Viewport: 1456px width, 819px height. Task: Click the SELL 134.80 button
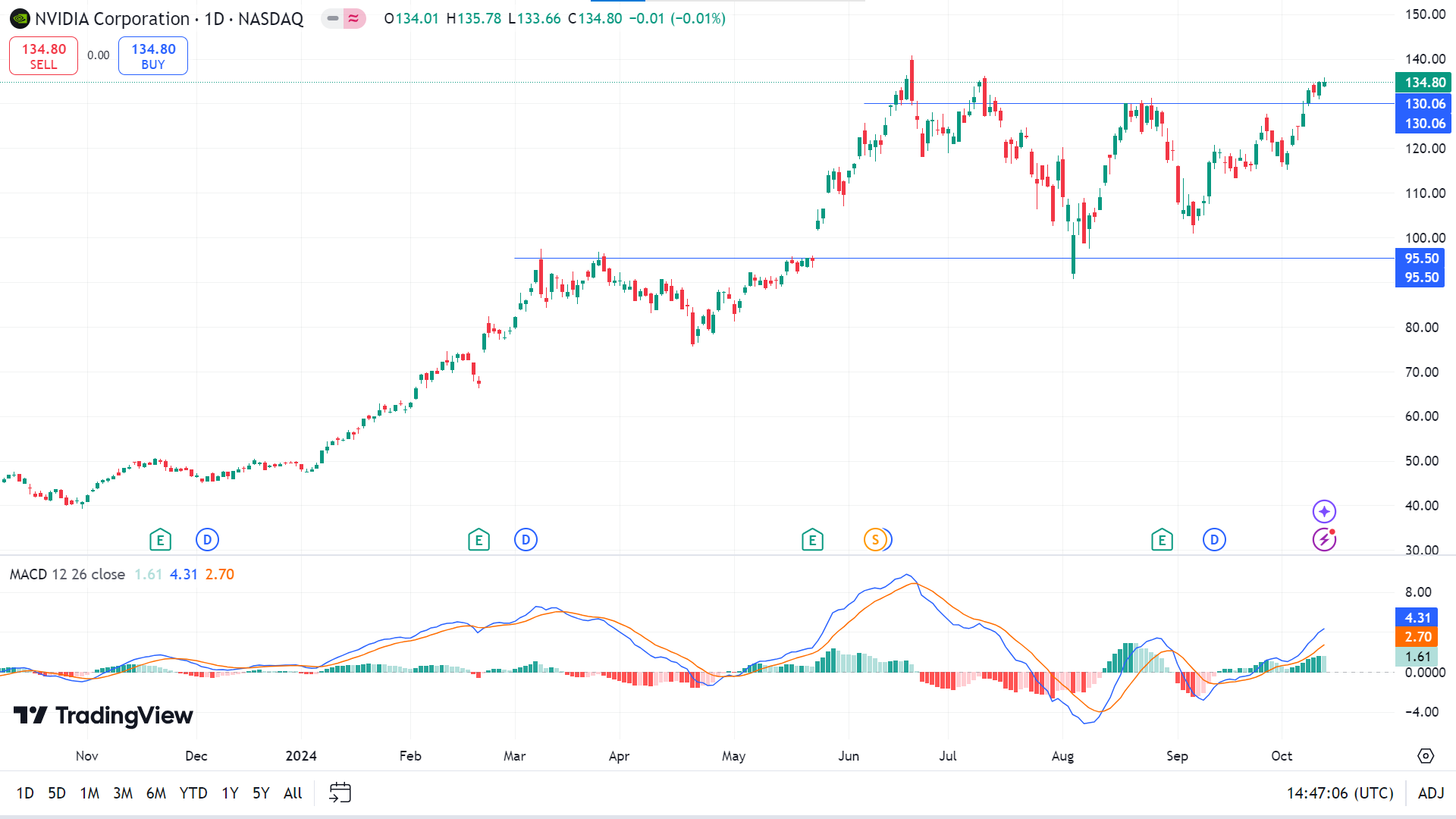click(x=43, y=56)
